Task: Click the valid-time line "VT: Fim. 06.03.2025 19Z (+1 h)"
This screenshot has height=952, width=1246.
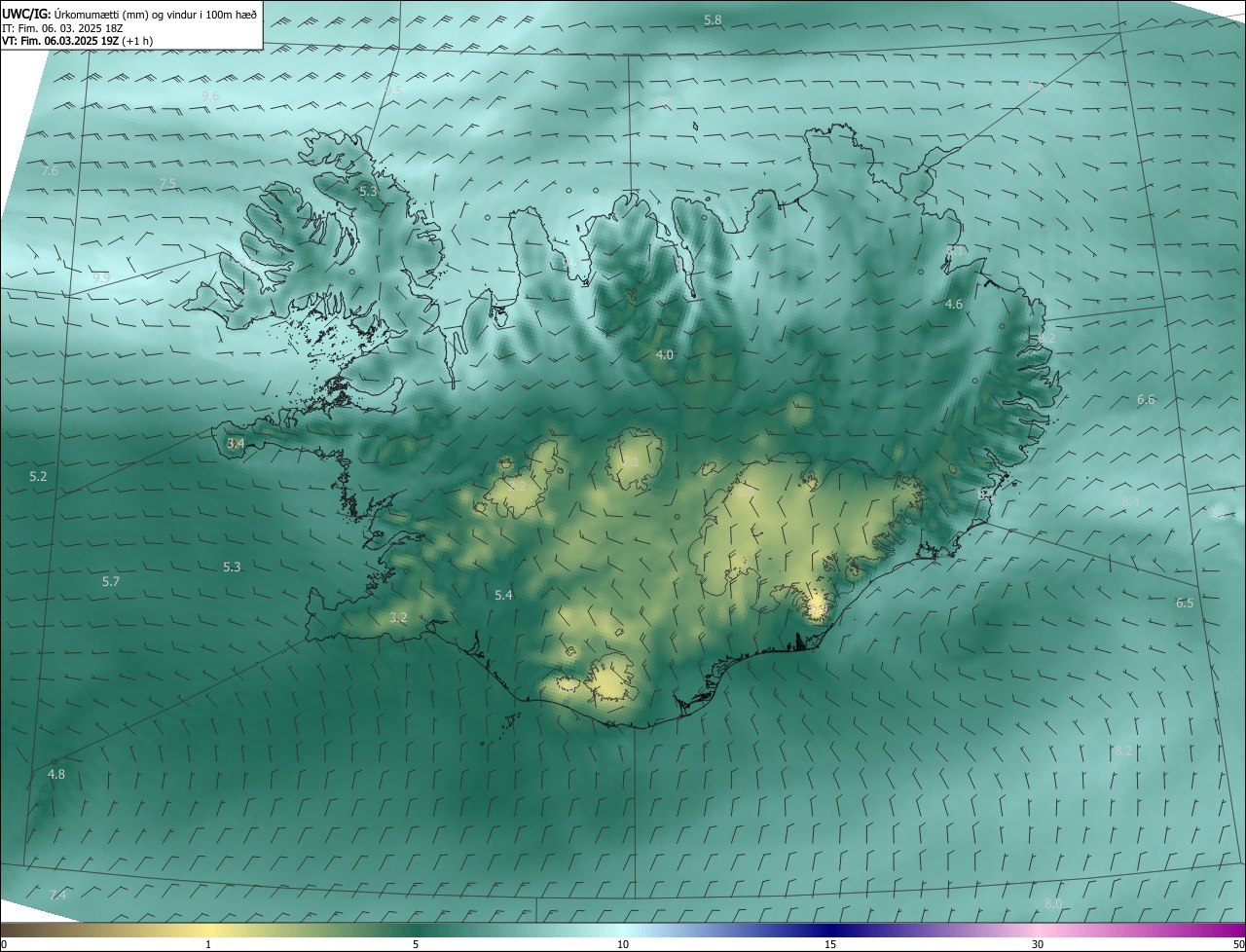Action: click(77, 41)
